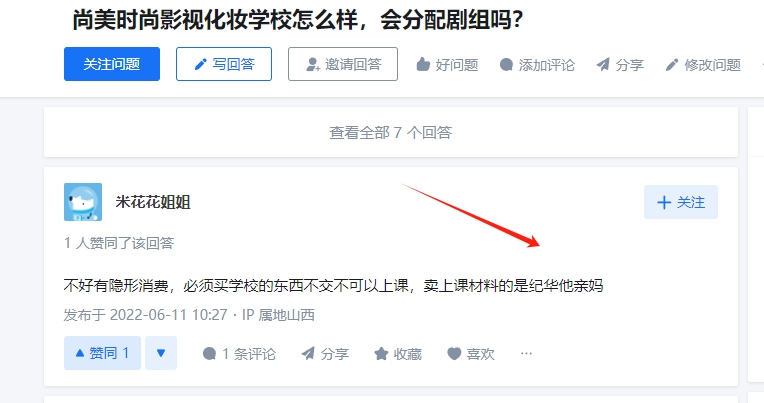764x403 pixels.
Task: Open 添加评论 comment bubble icon
Action: click(x=506, y=64)
